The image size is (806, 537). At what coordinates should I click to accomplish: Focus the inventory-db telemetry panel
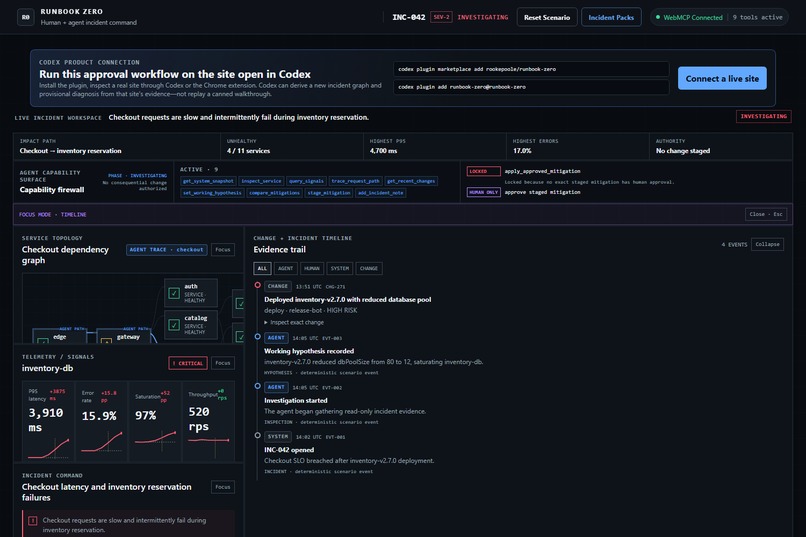coord(223,363)
